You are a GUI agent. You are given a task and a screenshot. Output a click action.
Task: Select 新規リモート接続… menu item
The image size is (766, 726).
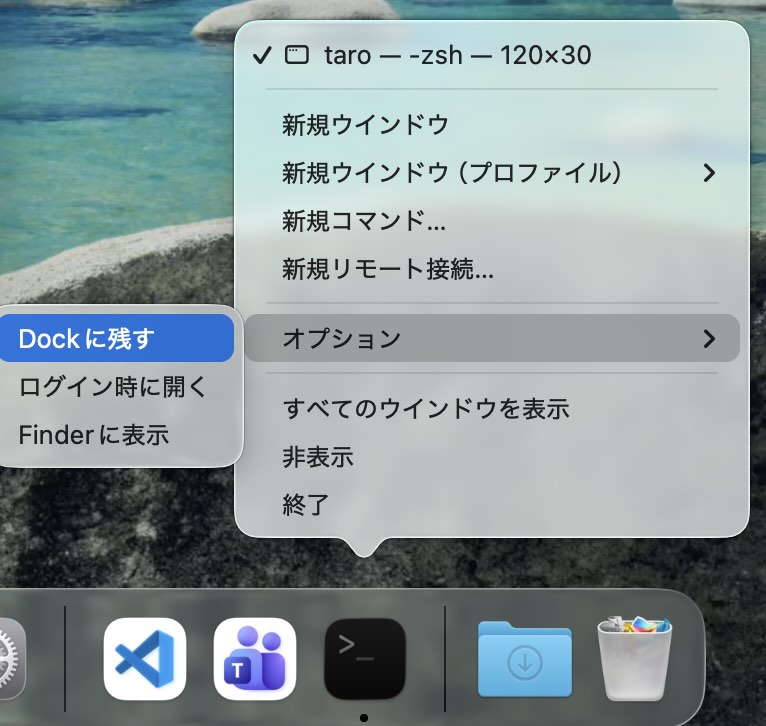click(x=492, y=268)
